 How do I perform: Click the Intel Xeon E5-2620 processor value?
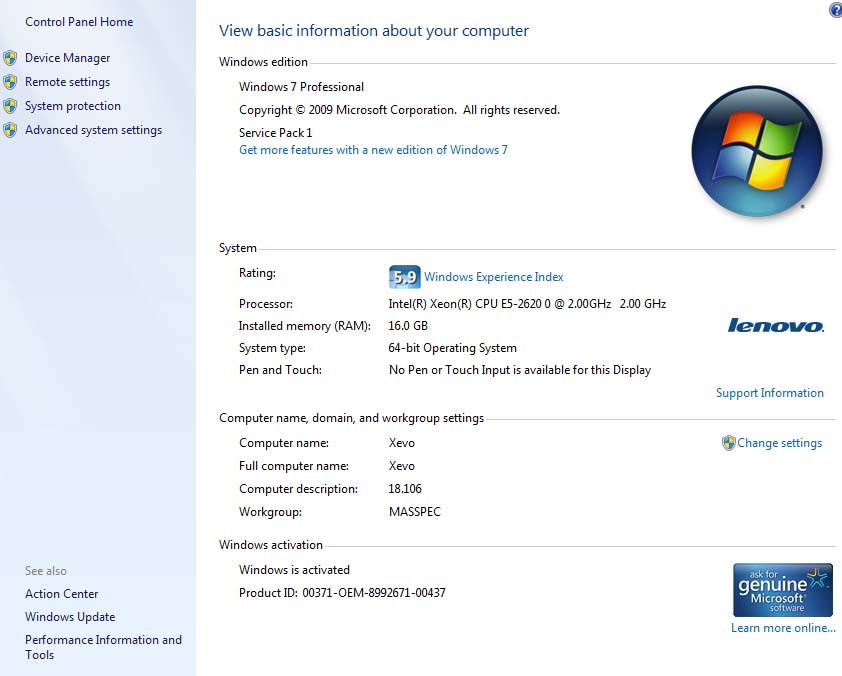click(527, 304)
